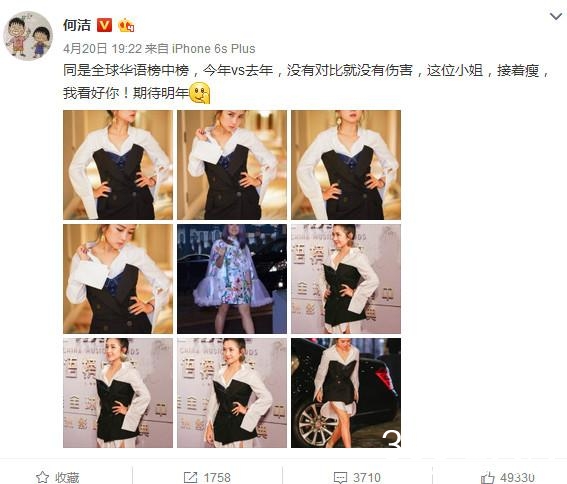Click the thinking emoji in post text
Viewport: 567px width, 484px height.
200,93
